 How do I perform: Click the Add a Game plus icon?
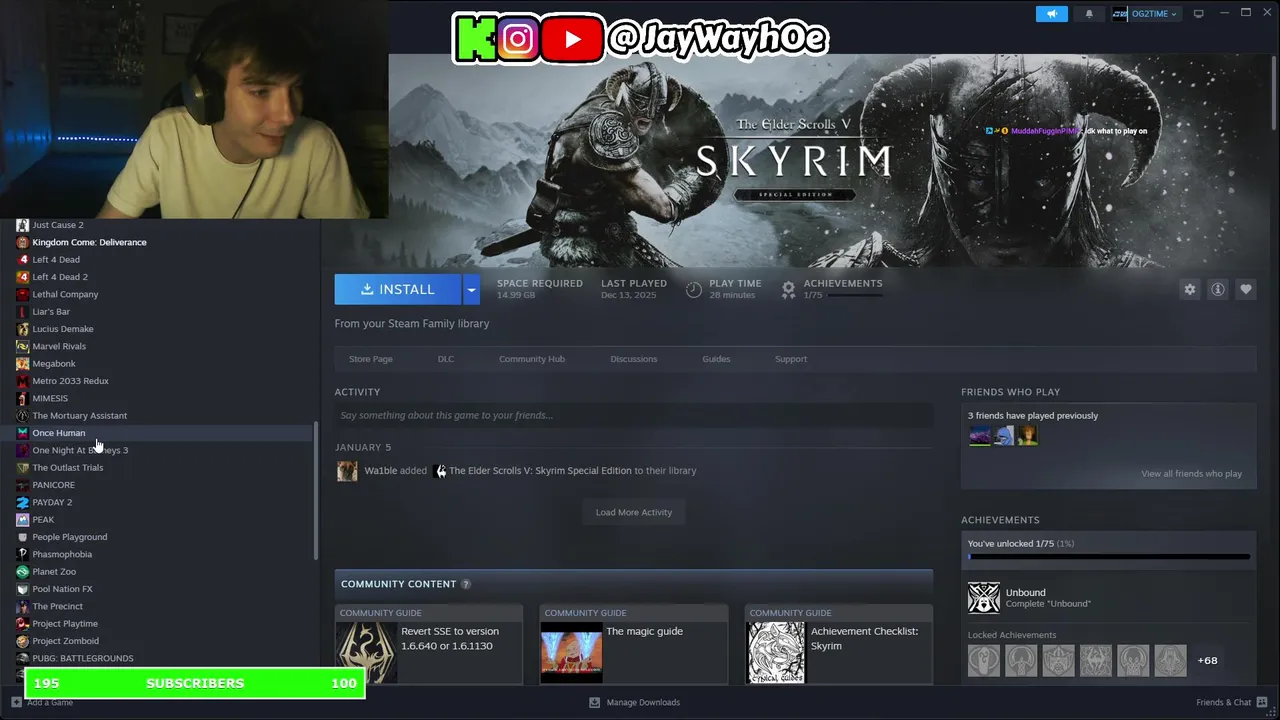[x=16, y=702]
